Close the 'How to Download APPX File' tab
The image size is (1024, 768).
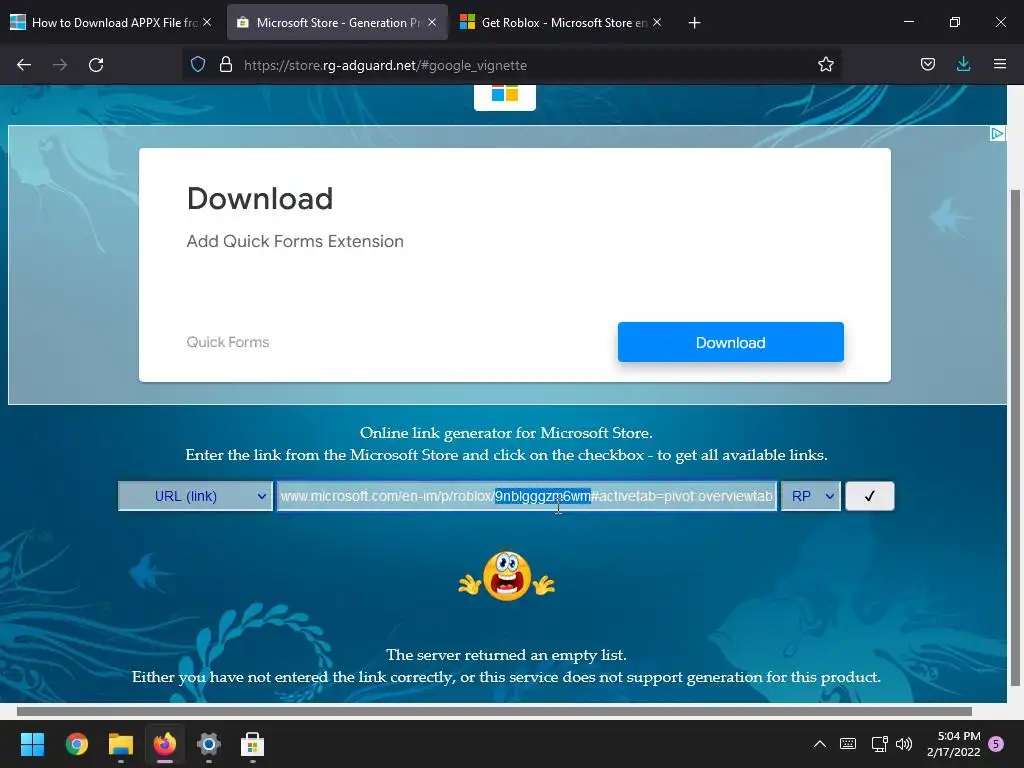click(x=207, y=22)
